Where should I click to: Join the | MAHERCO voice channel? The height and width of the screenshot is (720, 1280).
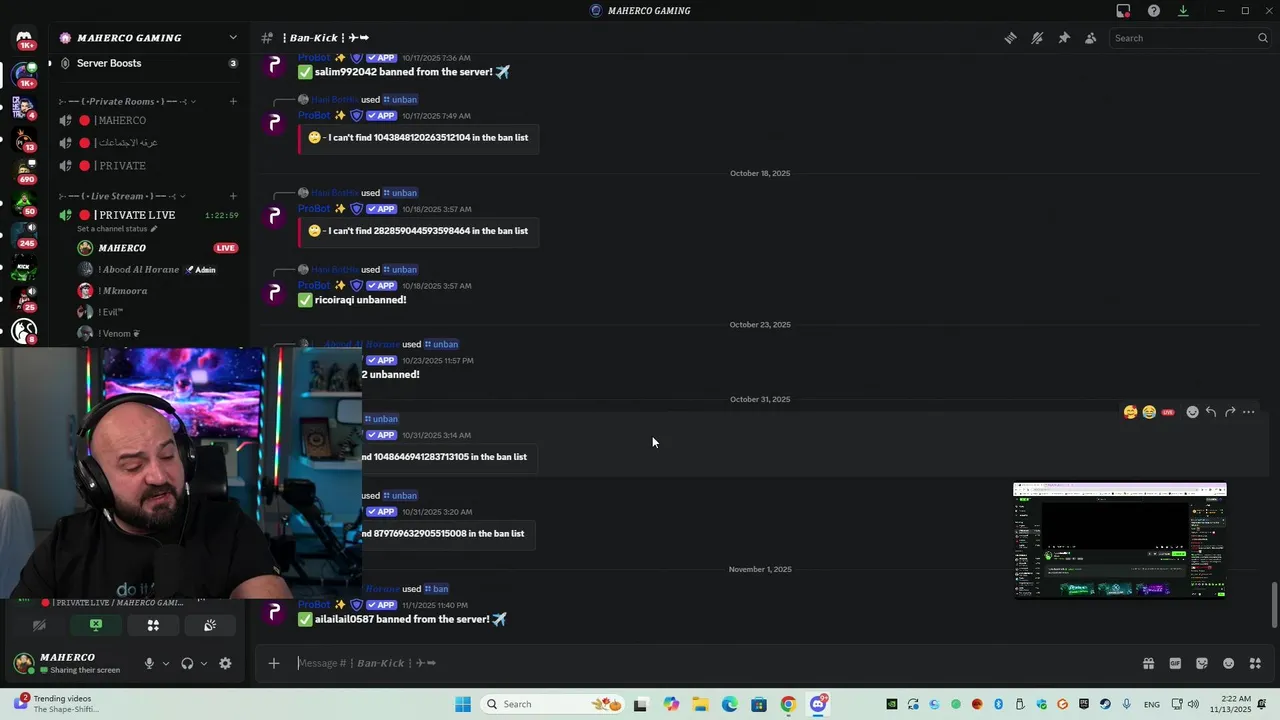click(x=147, y=120)
